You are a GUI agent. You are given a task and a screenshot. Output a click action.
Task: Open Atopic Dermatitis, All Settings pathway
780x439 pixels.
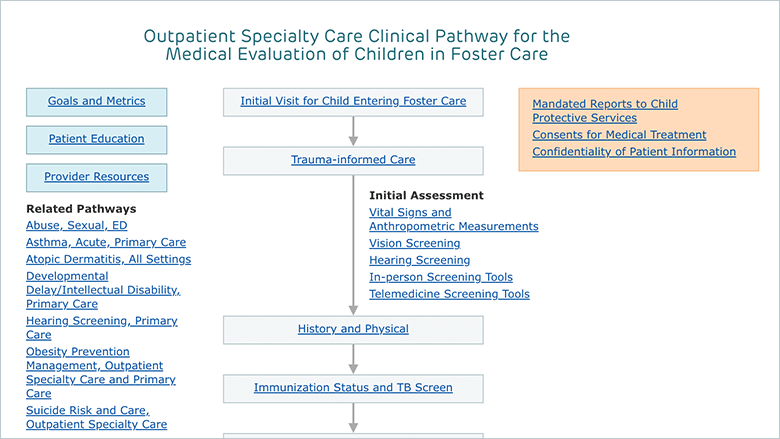point(108,259)
